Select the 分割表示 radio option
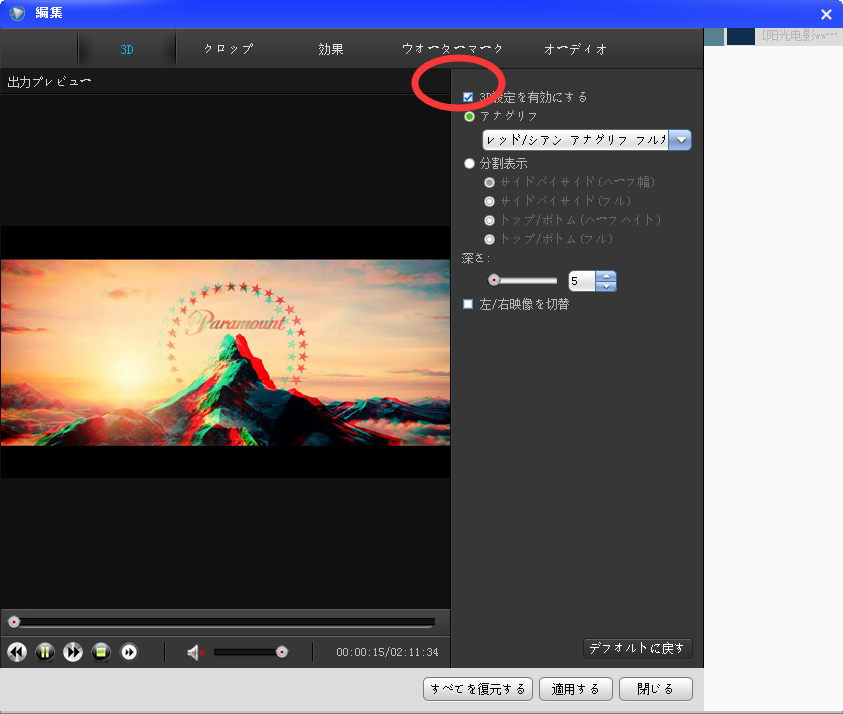This screenshot has height=714, width=843. 470,163
